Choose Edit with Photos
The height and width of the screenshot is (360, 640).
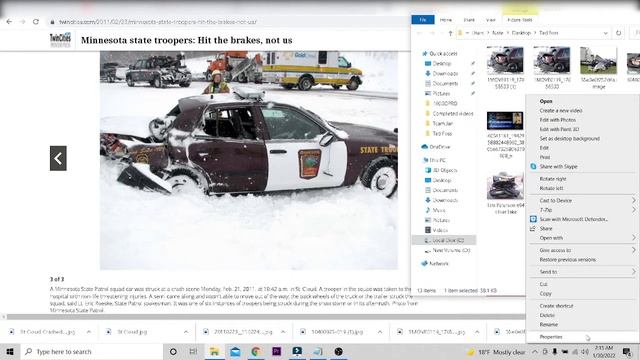pos(558,120)
